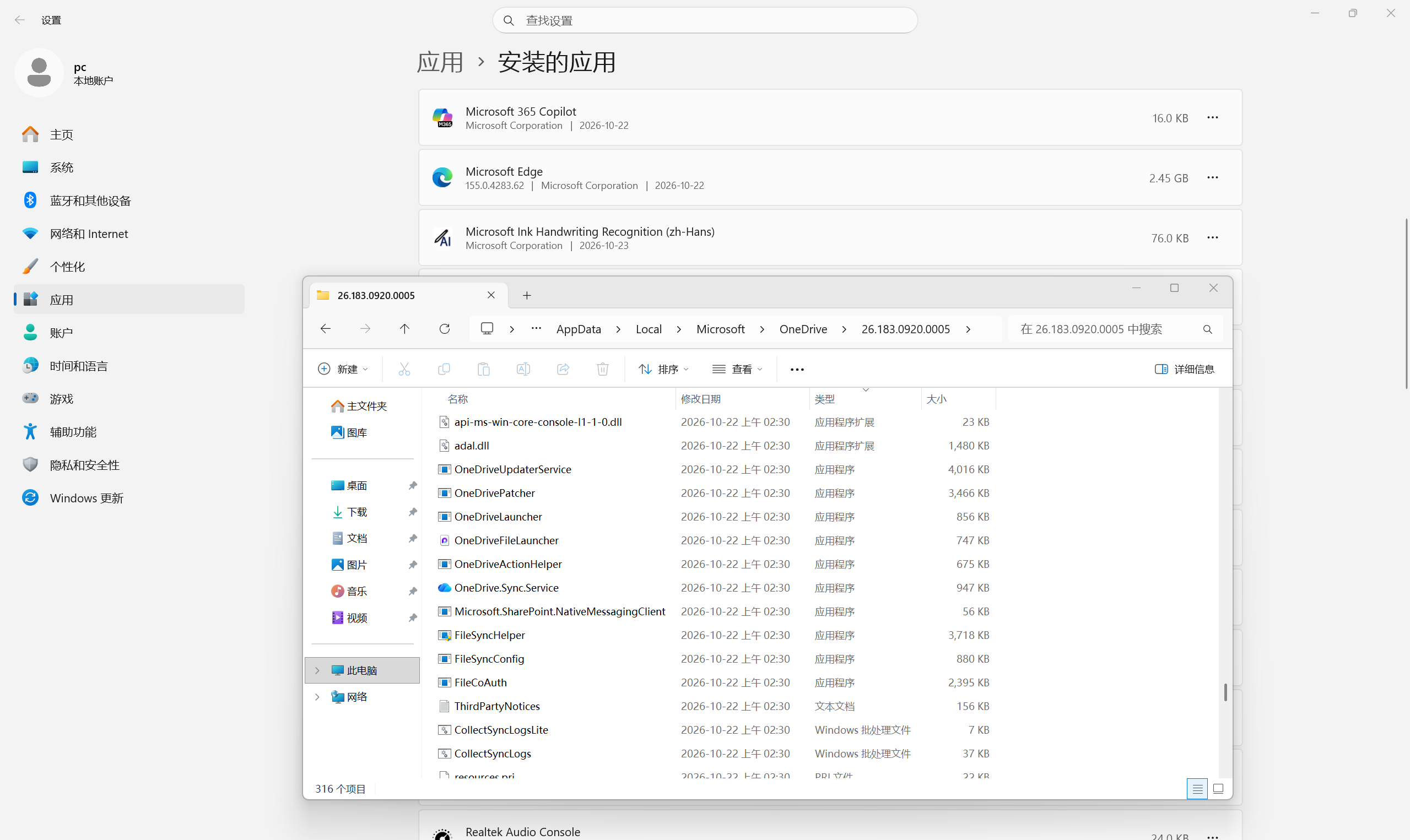1410x840 pixels.
Task: Click the Paste icon in File Explorer toolbar
Action: pos(483,369)
